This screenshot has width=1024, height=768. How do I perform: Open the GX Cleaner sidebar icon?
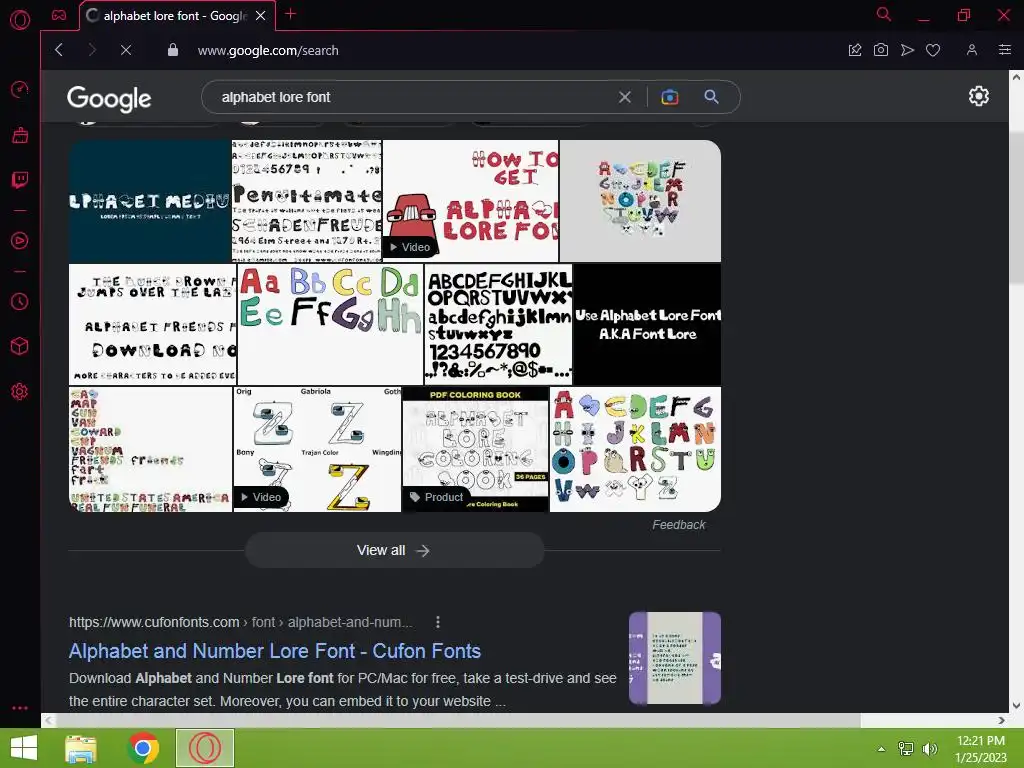pyautogui.click(x=20, y=135)
